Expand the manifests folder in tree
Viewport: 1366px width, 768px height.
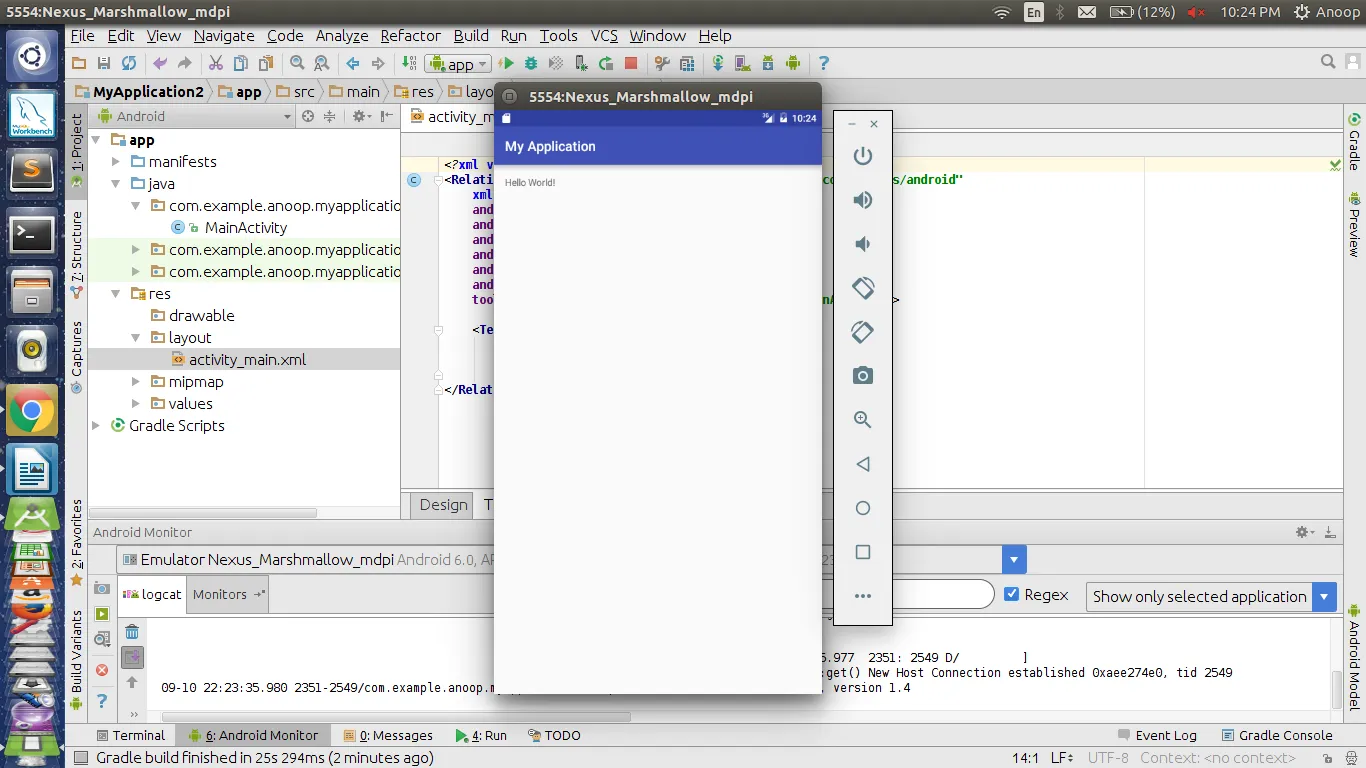(116, 162)
